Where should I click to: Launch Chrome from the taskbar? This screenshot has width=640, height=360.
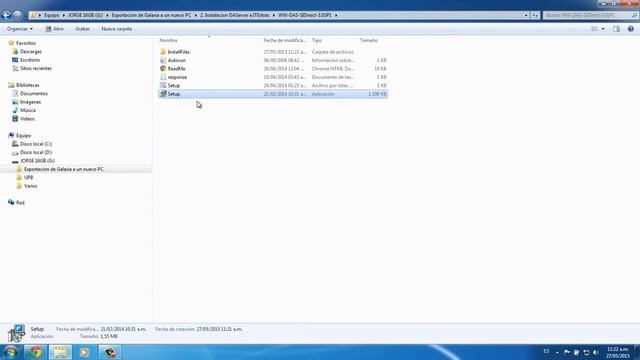click(36, 352)
